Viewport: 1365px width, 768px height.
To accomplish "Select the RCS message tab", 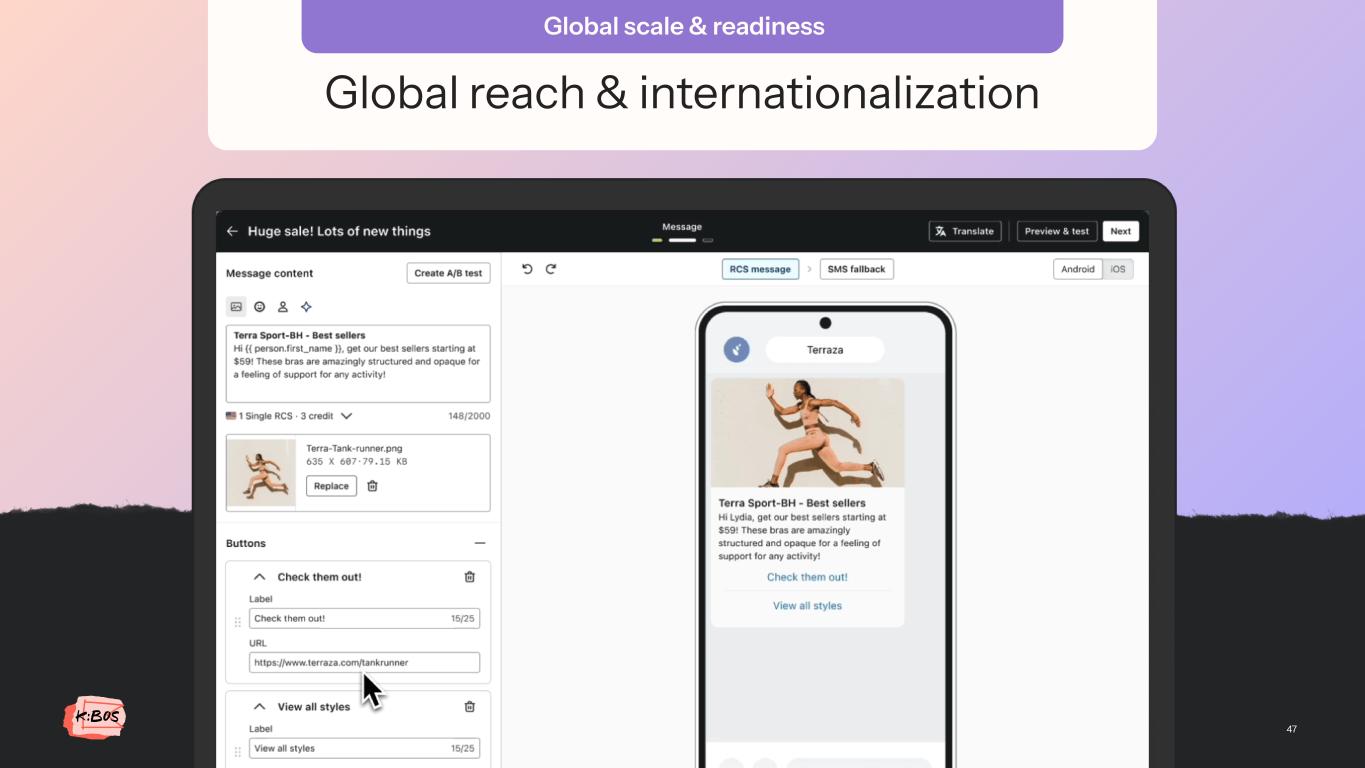I will click(760, 269).
